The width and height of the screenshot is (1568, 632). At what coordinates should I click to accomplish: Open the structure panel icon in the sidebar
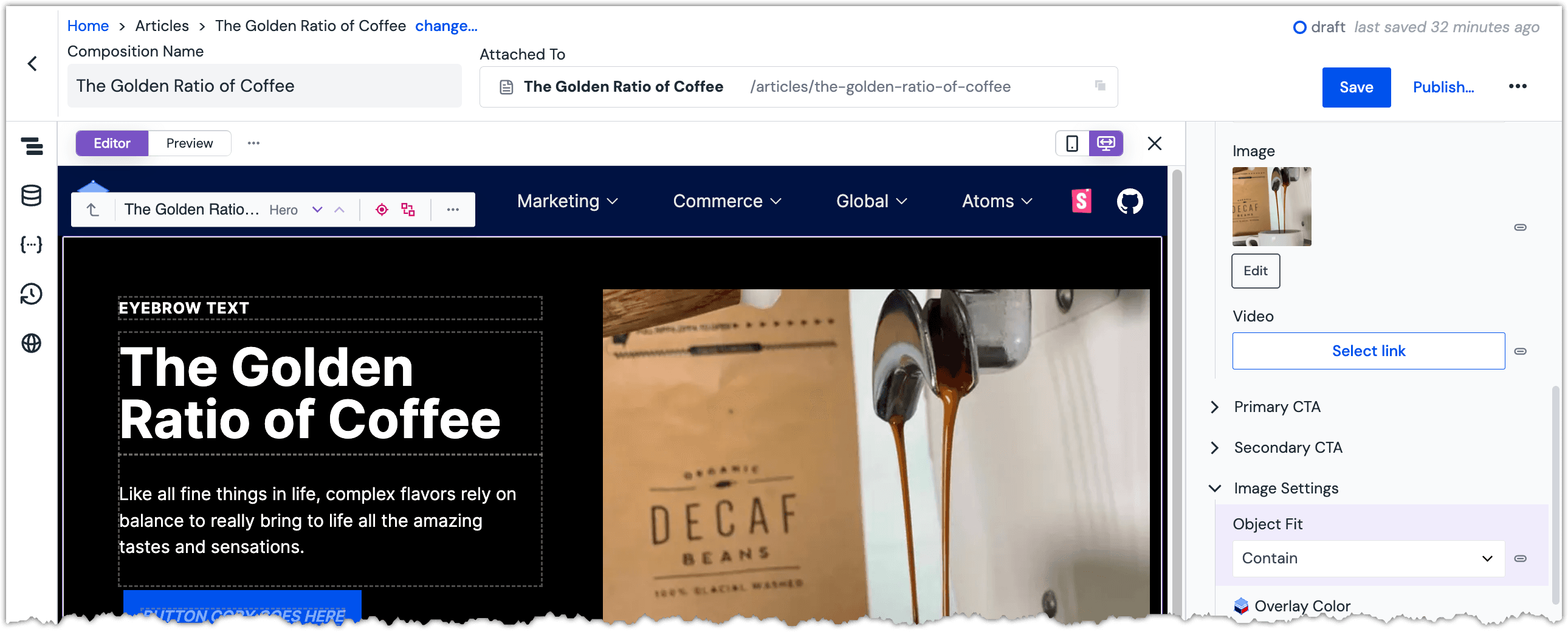click(32, 146)
